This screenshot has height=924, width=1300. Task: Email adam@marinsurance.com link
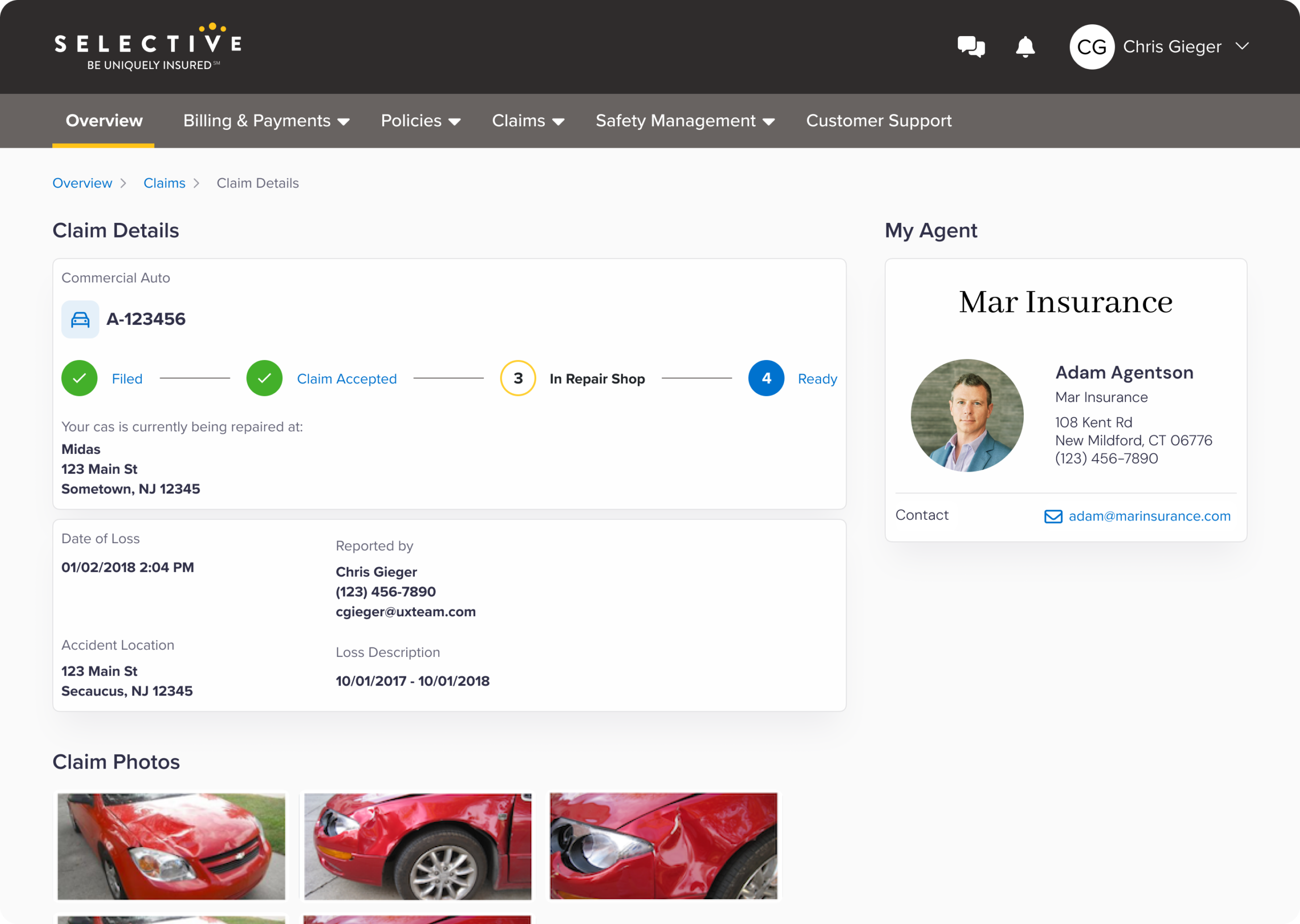pyautogui.click(x=1149, y=516)
